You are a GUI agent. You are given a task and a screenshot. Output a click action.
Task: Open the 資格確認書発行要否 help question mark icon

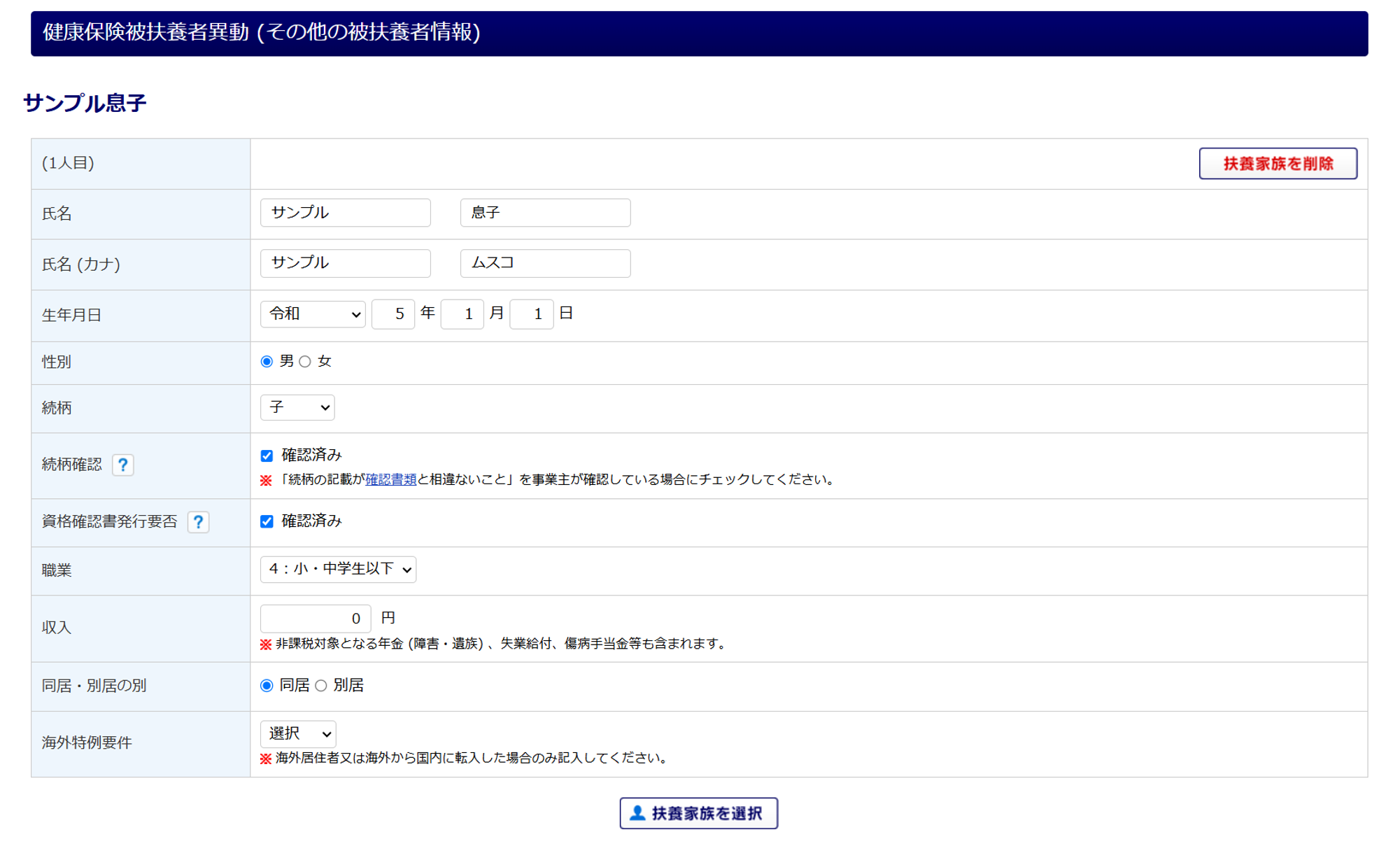click(199, 522)
